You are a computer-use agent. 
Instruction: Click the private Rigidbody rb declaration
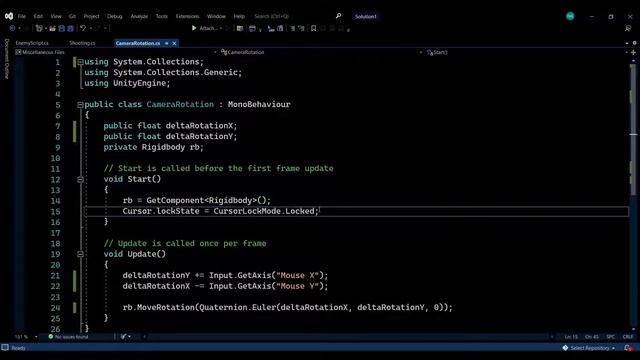pyautogui.click(x=153, y=147)
